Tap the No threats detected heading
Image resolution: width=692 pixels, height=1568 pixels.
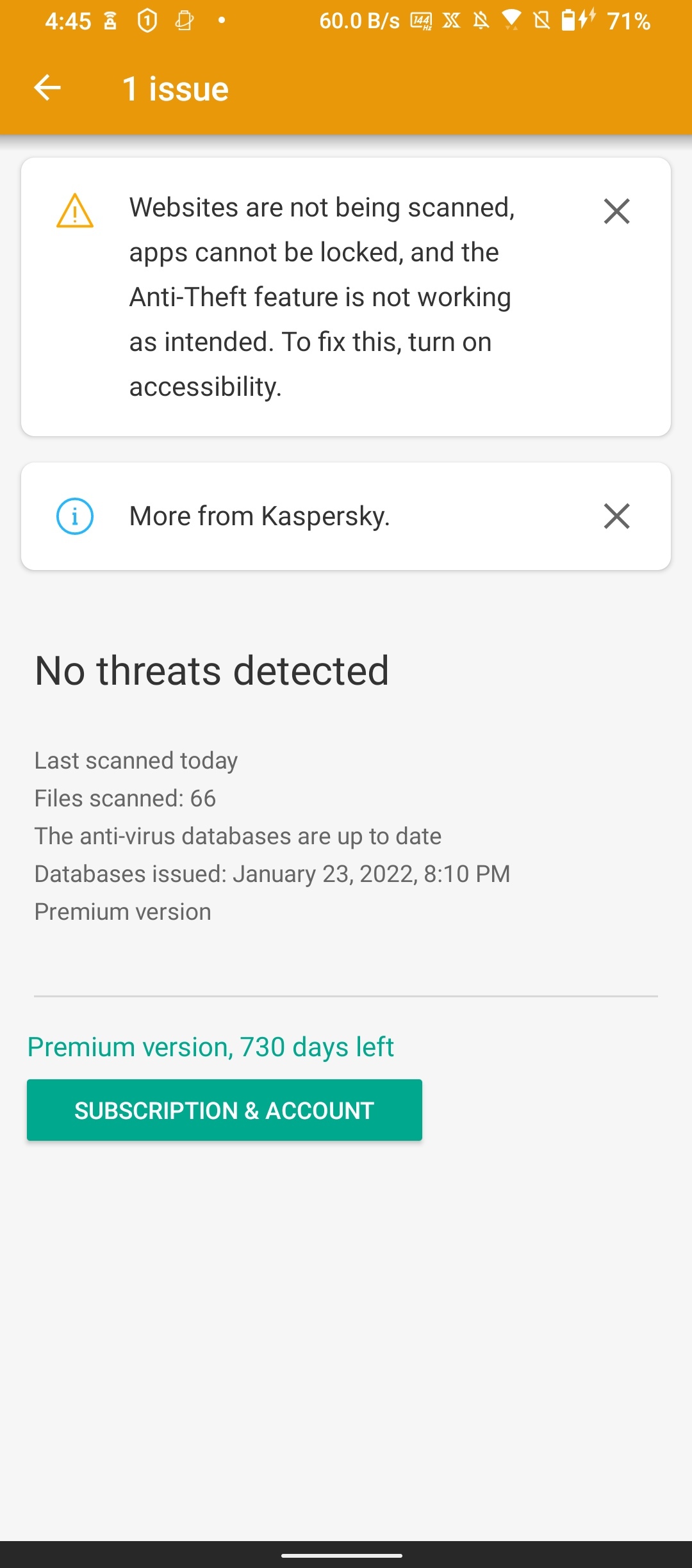tap(211, 671)
